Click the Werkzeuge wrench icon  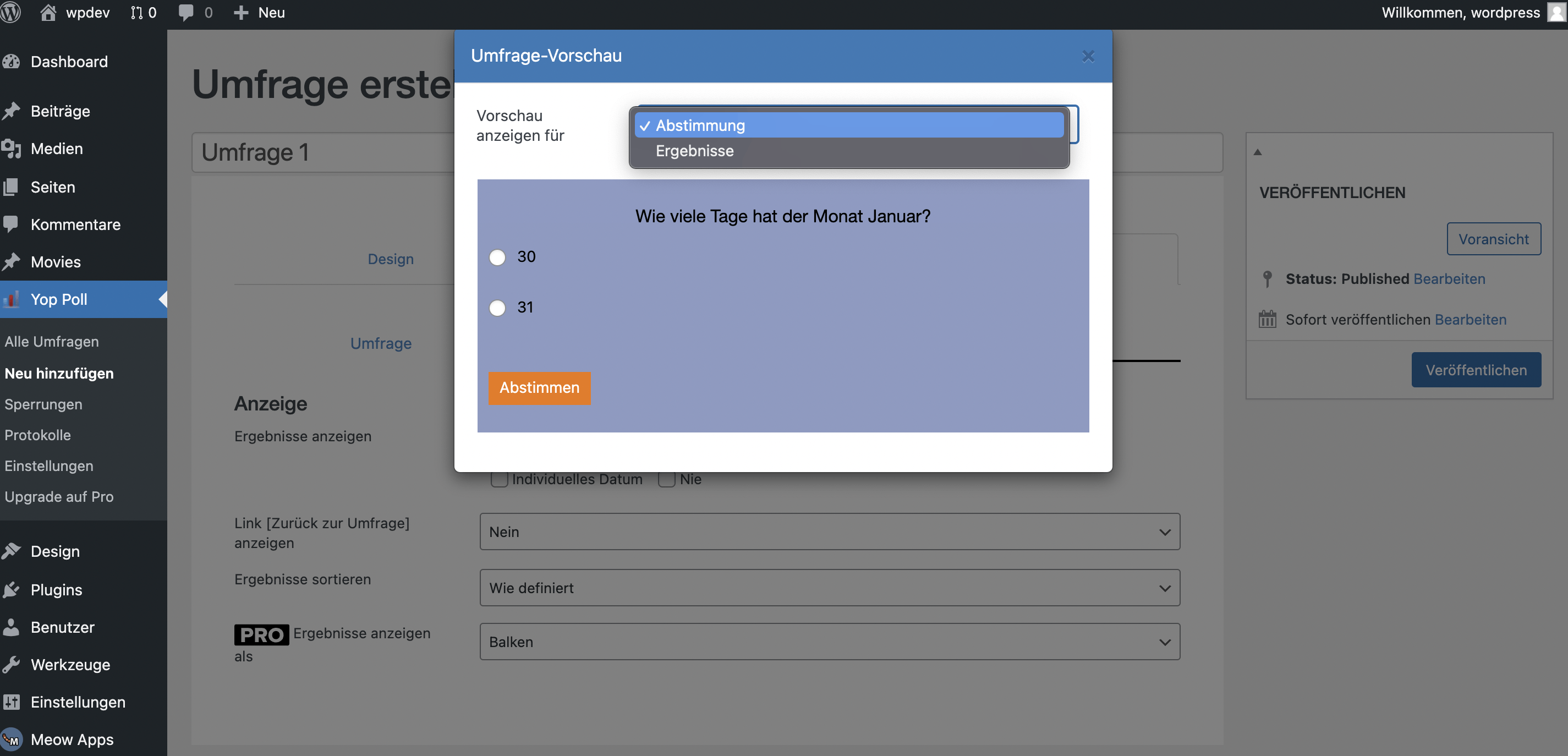12,664
